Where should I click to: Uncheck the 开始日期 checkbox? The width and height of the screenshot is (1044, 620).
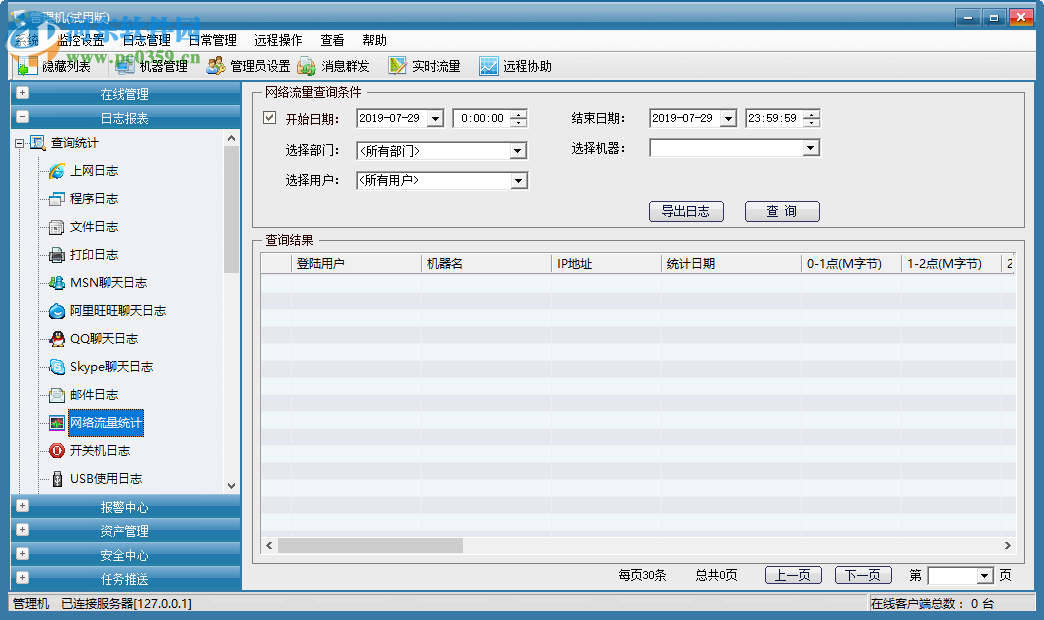click(268, 117)
